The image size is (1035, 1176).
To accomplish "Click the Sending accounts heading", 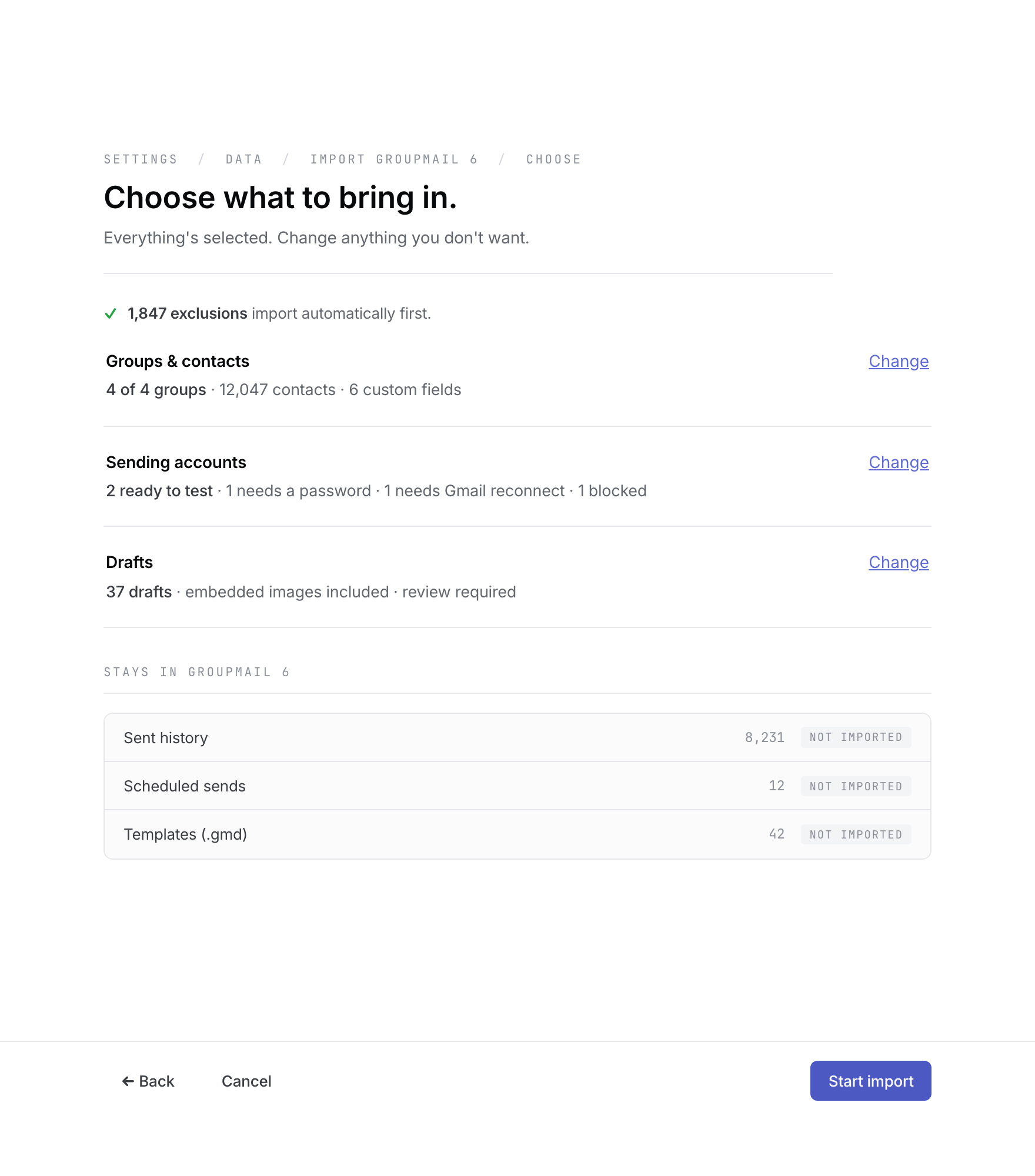I will (176, 462).
